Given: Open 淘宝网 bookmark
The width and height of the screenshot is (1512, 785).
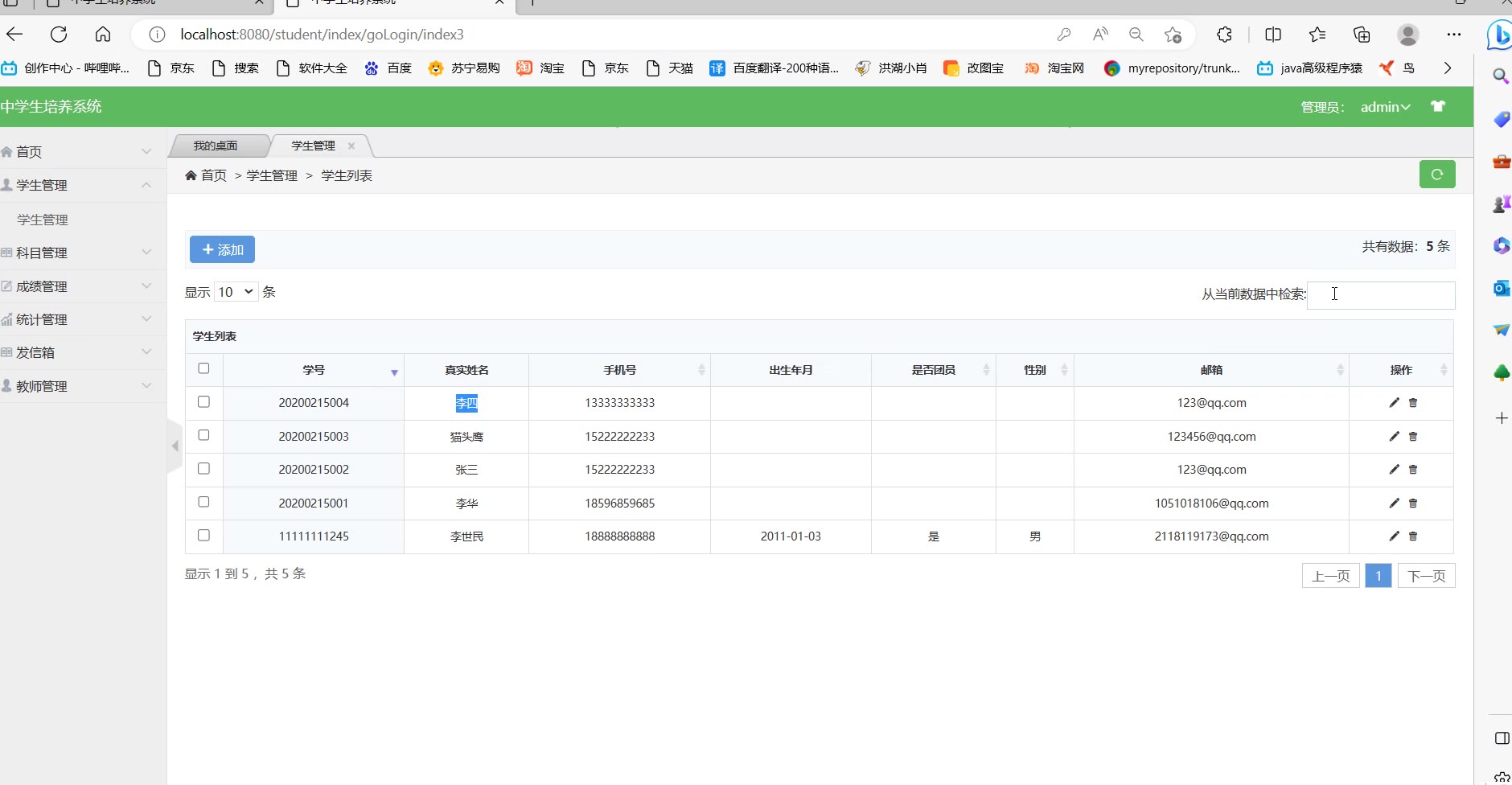Looking at the screenshot, I should 1054,68.
